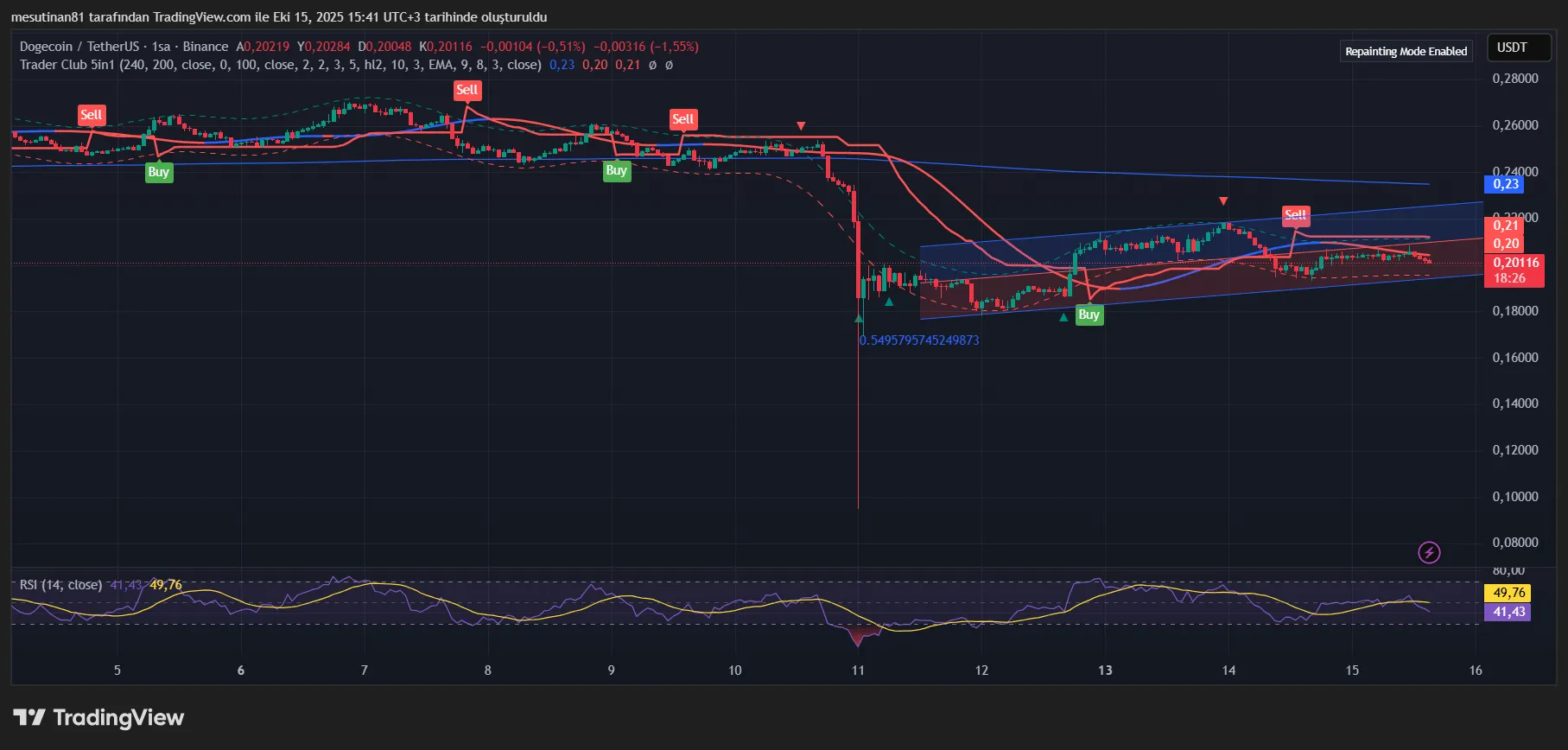Click the Buy marker at date 9
Screen dimensions: 1568x750
(616, 170)
